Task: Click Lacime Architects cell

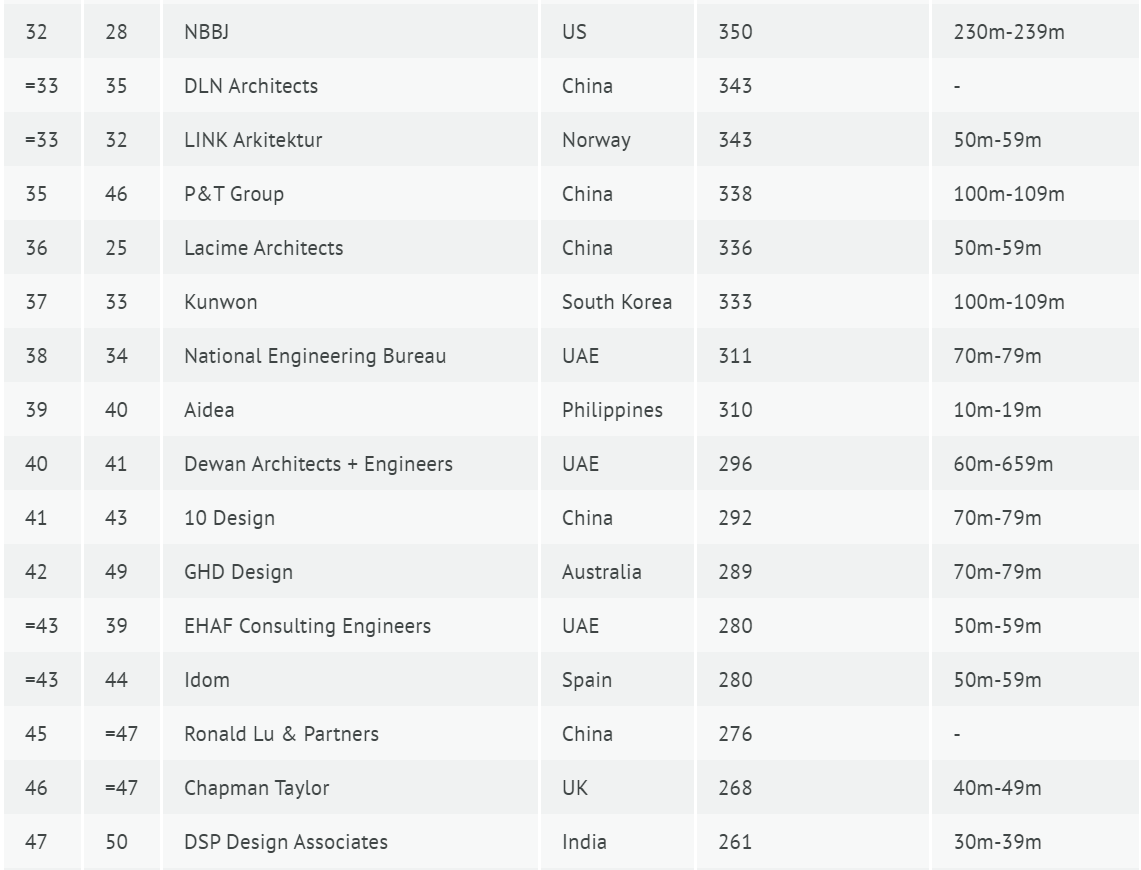Action: coord(263,248)
